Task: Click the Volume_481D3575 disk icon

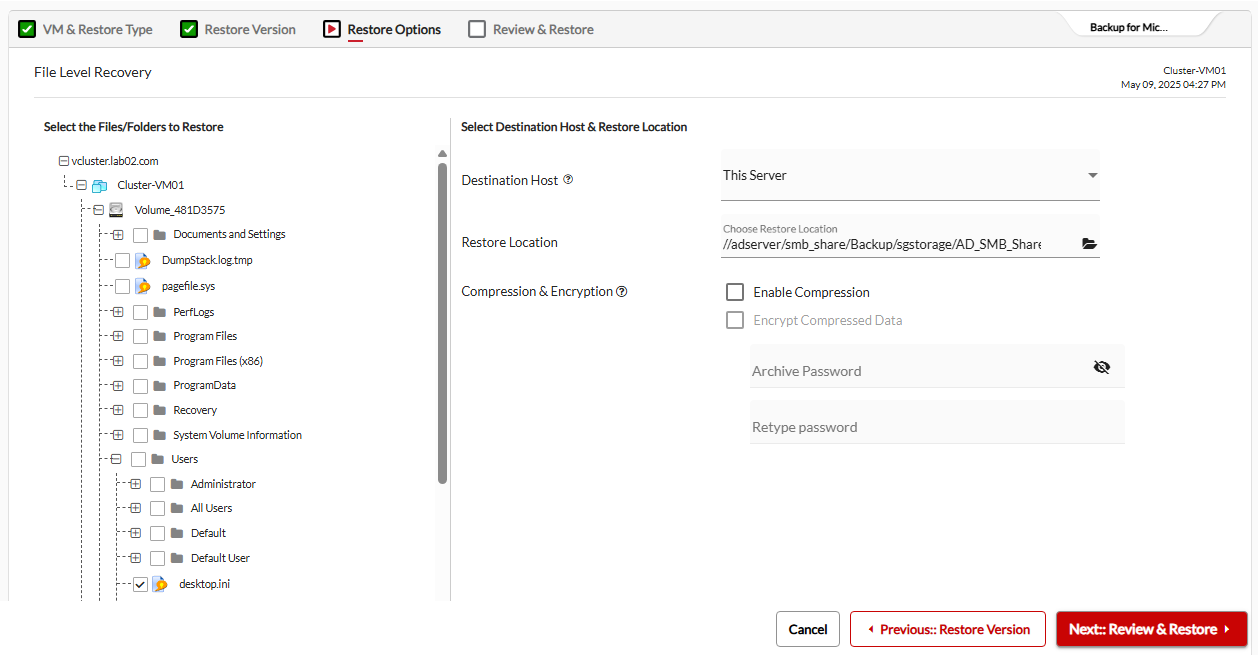Action: click(117, 210)
